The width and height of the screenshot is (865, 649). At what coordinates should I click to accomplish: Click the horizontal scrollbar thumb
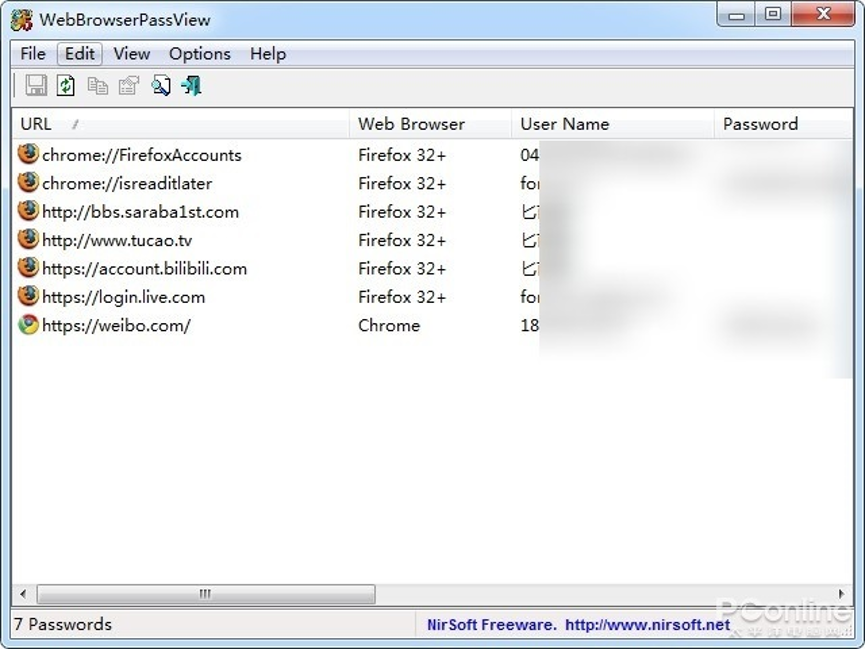pos(206,594)
